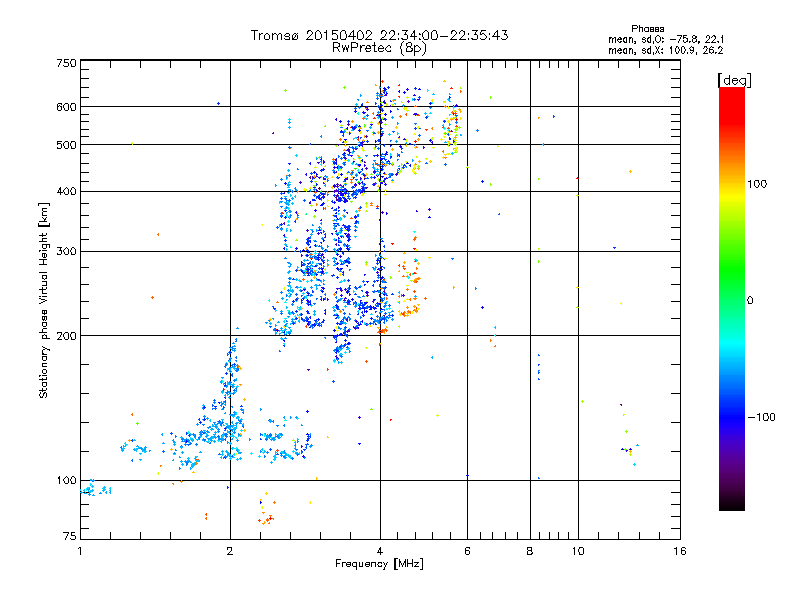Image resolution: width=800 pixels, height=600 pixels.
Task: Click the 'RwPretec (8p)' subtitle
Action: click(379, 48)
